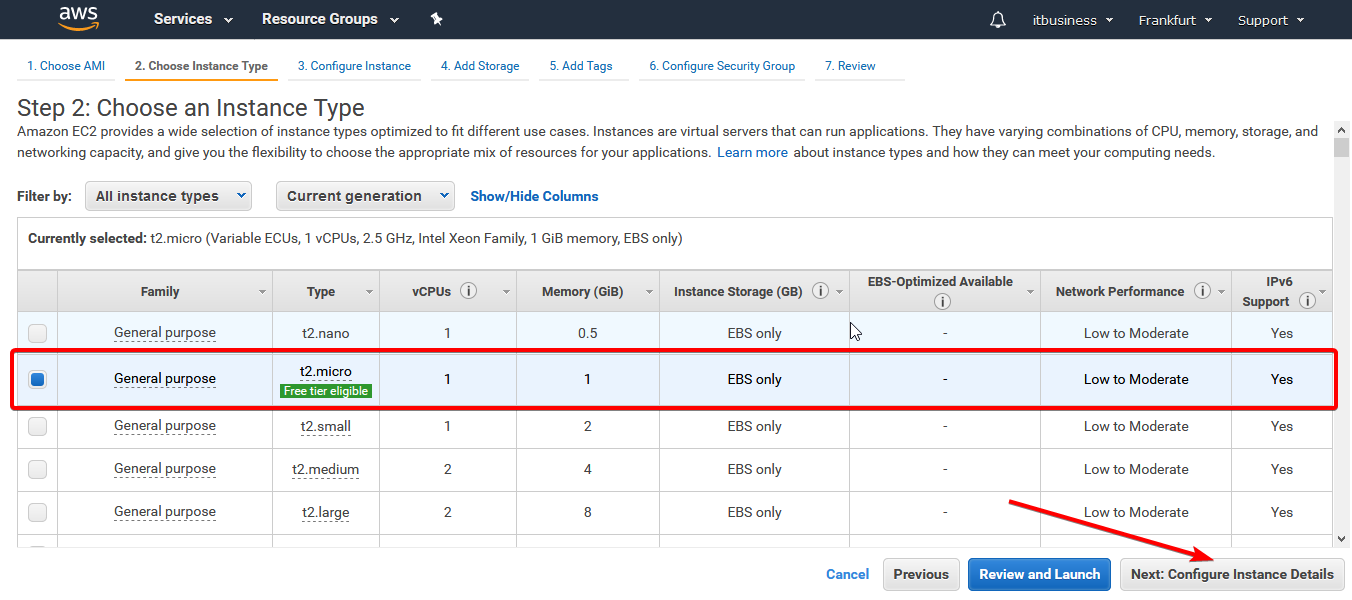1352x600 pixels.
Task: Click the IPv6 Support info icon
Action: click(1306, 301)
